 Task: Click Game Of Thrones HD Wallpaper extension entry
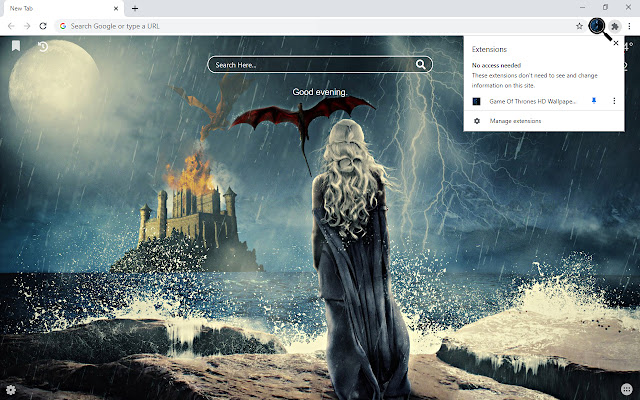pos(533,101)
